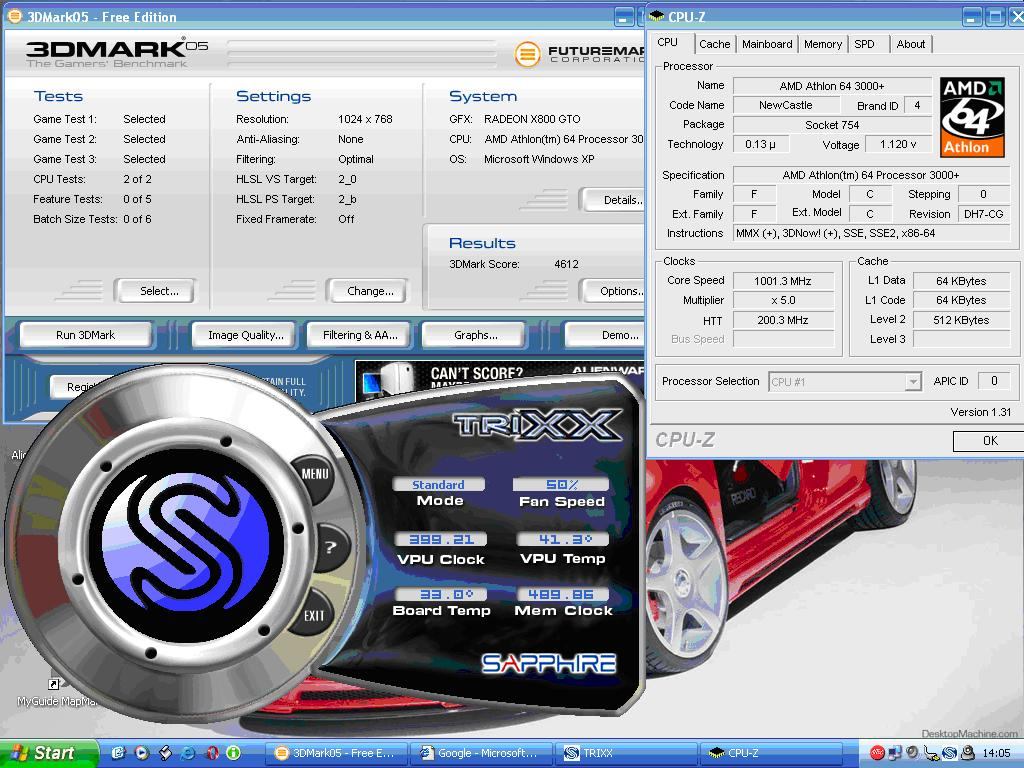Screen dimensions: 1024x768
Task: Click the Board Temp readout
Action: (x=441, y=594)
